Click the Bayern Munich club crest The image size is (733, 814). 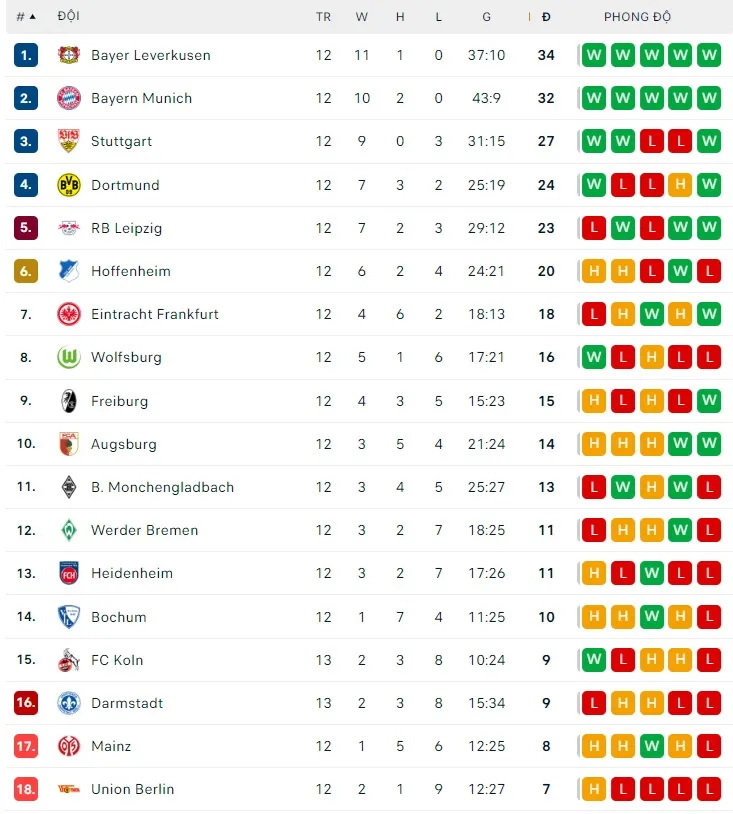pyautogui.click(x=68, y=98)
